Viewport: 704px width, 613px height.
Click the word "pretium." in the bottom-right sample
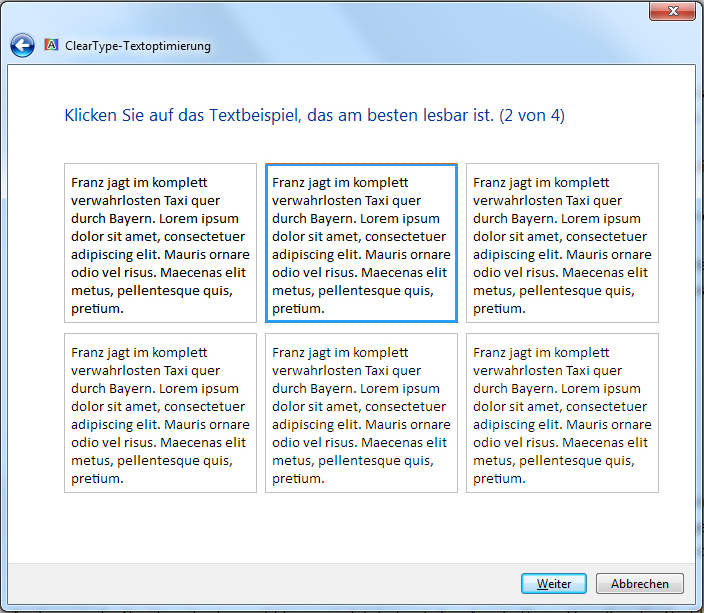[499, 479]
